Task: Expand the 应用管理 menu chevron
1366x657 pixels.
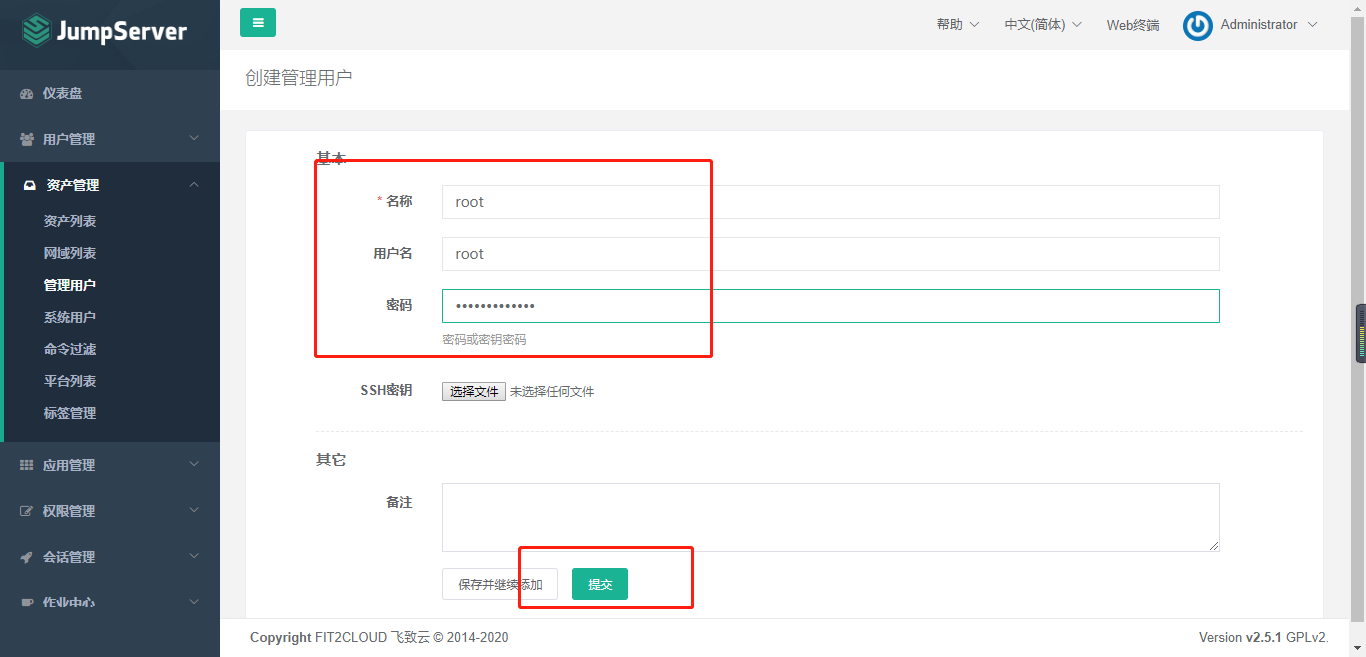Action: click(x=194, y=464)
